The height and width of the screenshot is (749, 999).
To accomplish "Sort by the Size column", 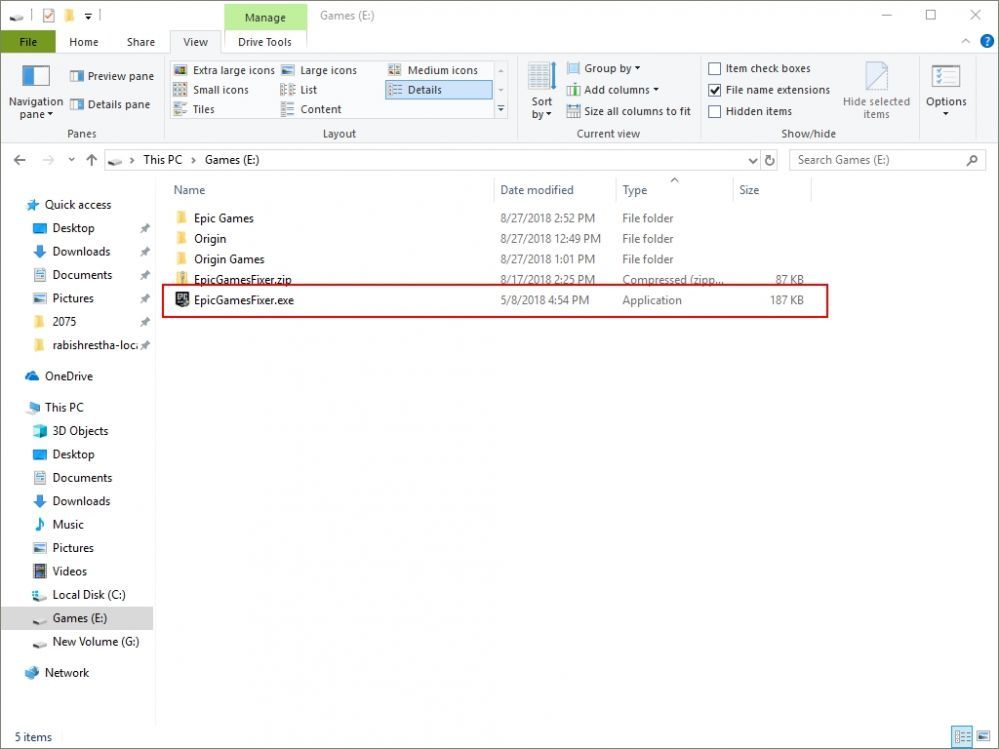I will [772, 190].
